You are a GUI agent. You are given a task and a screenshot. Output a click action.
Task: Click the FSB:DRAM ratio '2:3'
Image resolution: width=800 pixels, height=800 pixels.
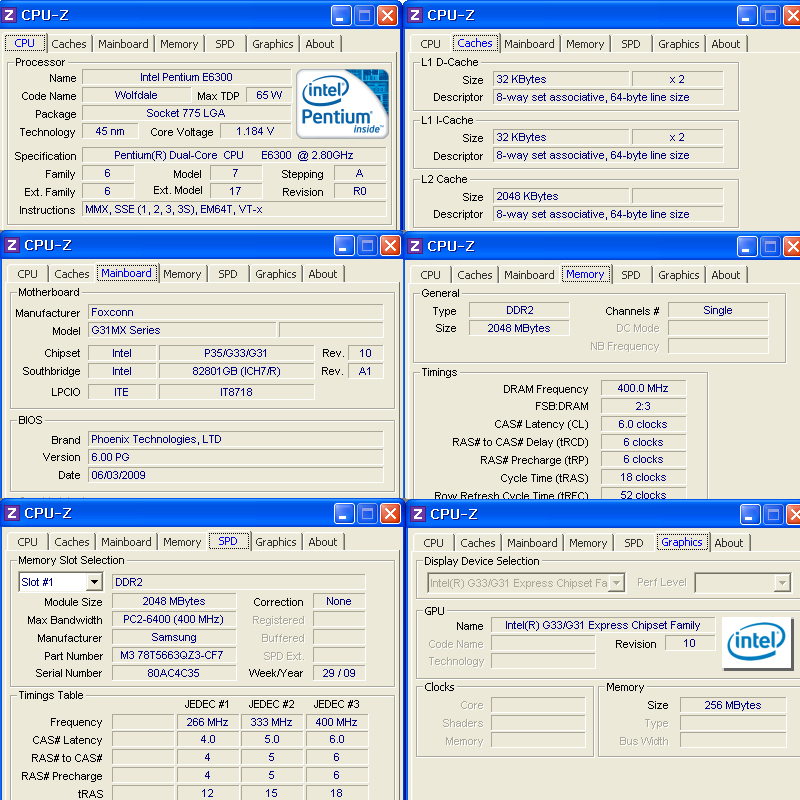pos(643,406)
